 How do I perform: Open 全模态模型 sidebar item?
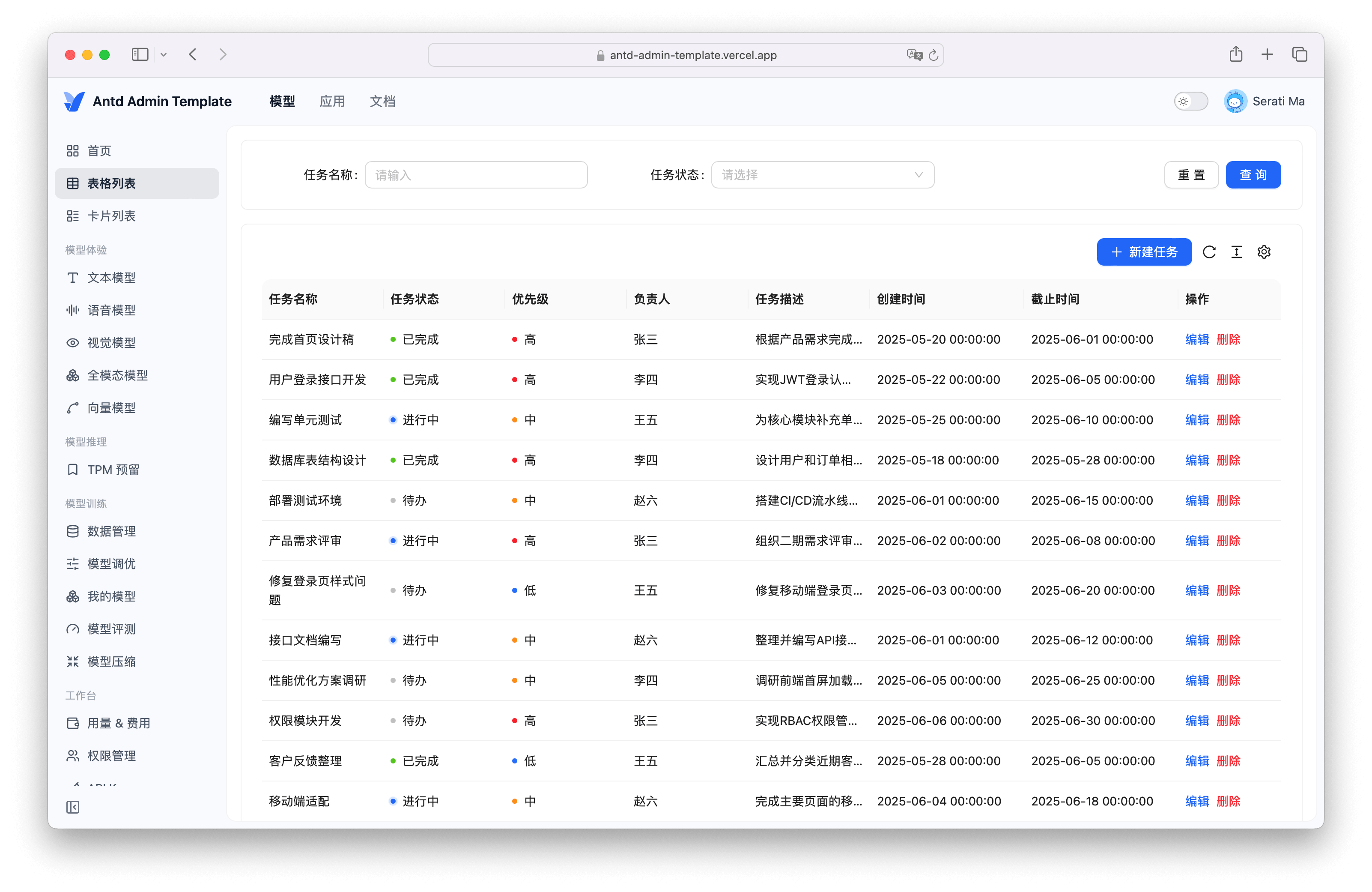point(137,375)
